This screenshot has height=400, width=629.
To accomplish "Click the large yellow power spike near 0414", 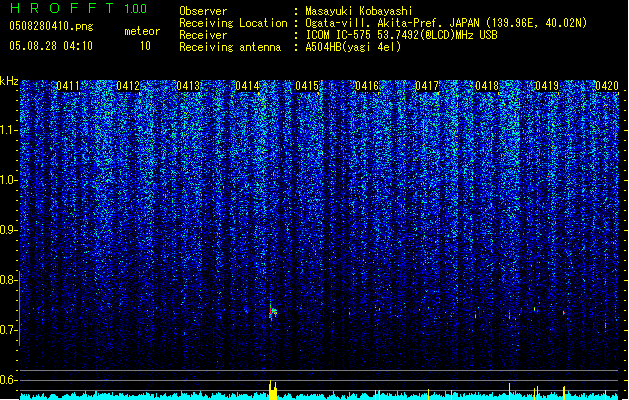I will pyautogui.click(x=273, y=390).
